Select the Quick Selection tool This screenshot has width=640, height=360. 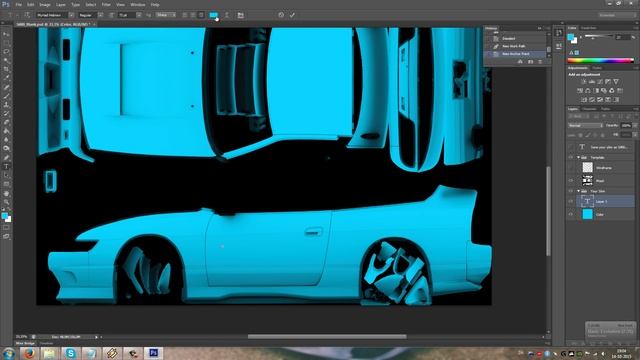(6, 61)
